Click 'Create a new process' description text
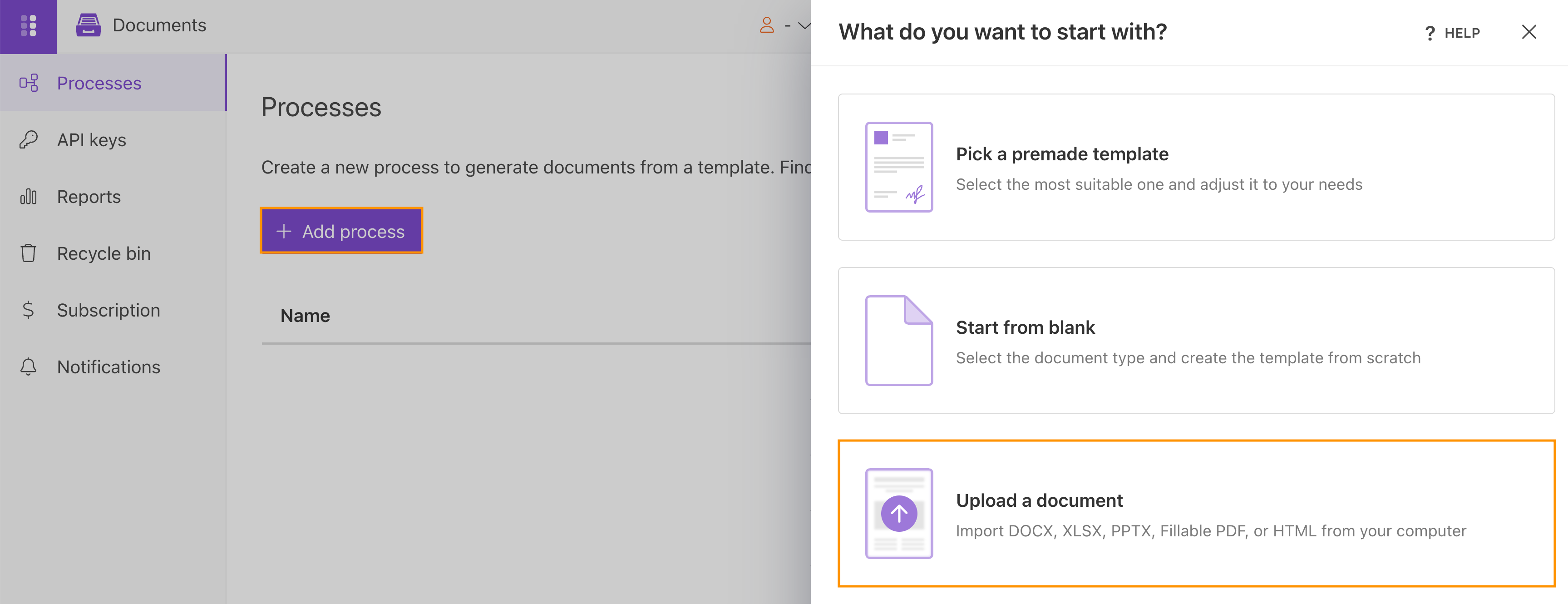The width and height of the screenshot is (1568, 604). (x=536, y=167)
